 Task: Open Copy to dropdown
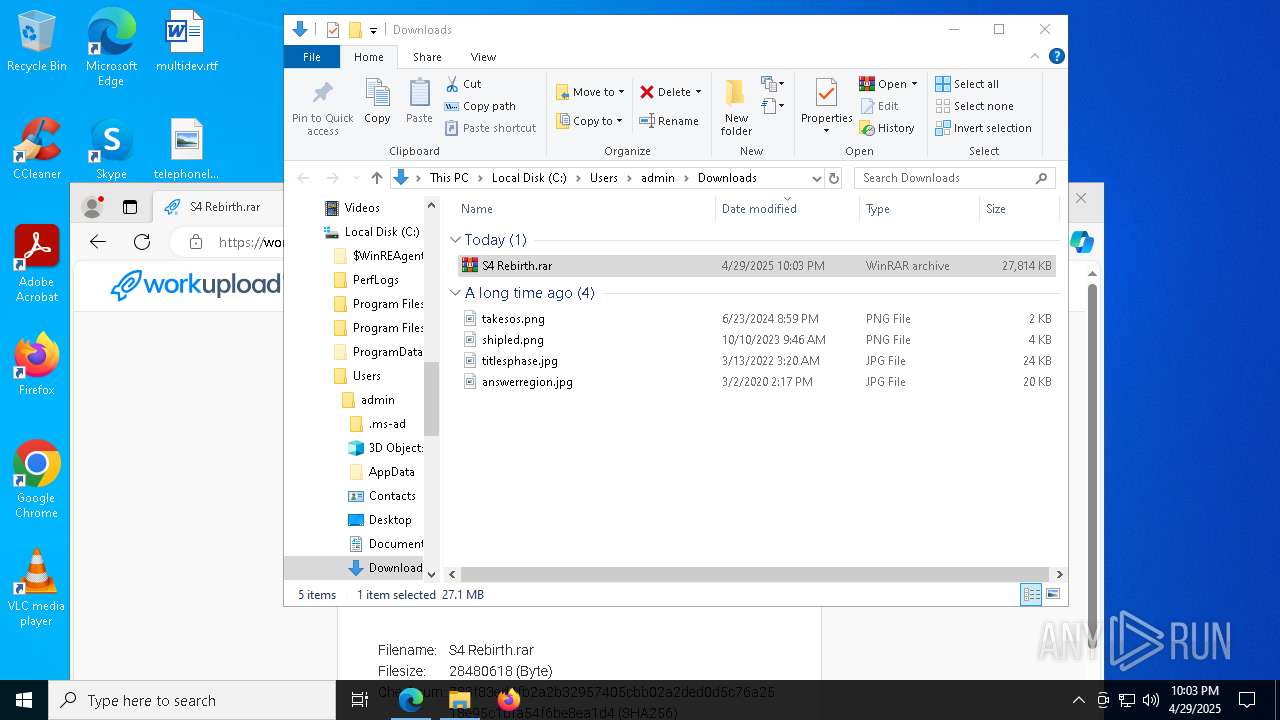pos(590,121)
